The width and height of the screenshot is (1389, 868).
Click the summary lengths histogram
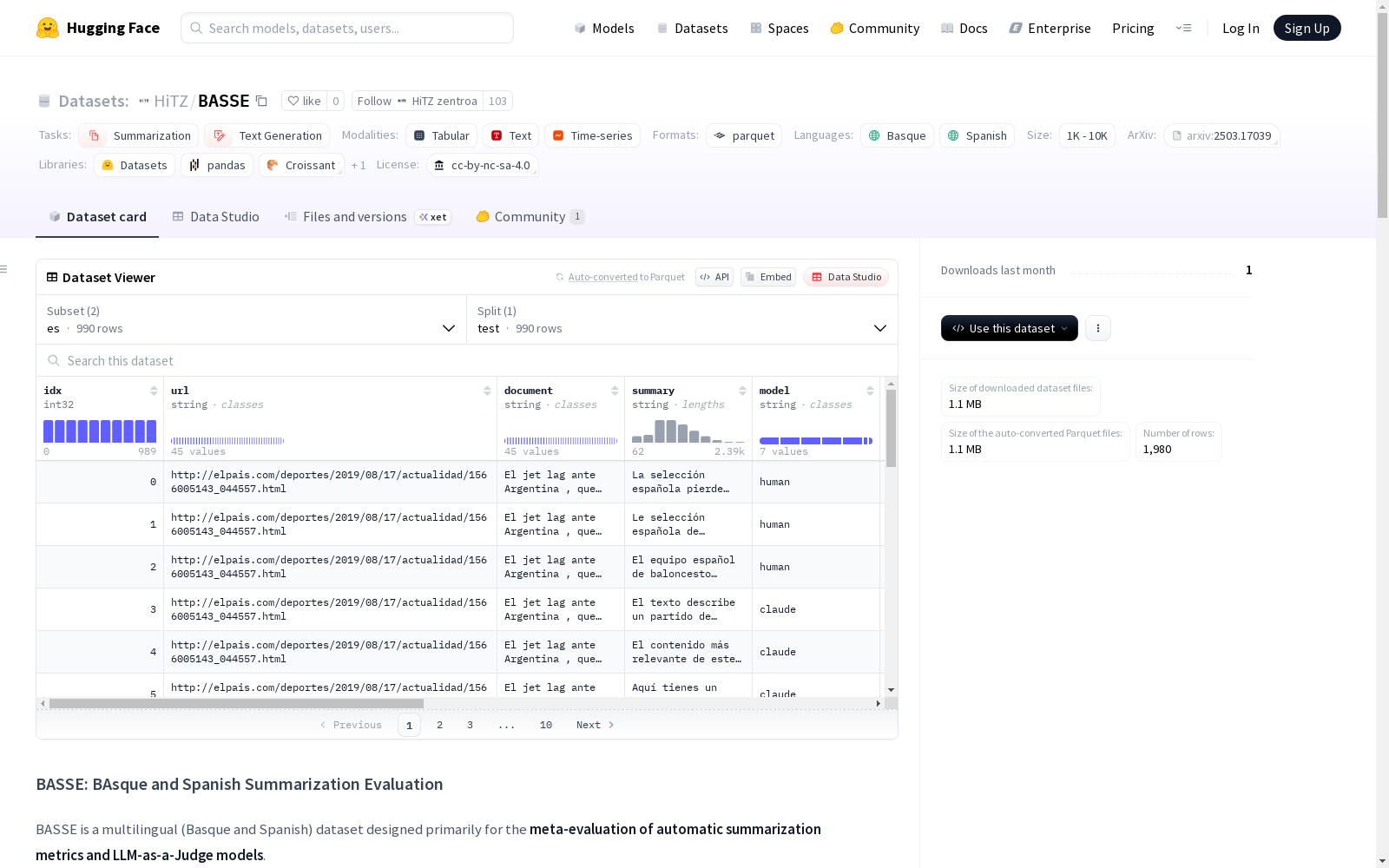coord(688,431)
